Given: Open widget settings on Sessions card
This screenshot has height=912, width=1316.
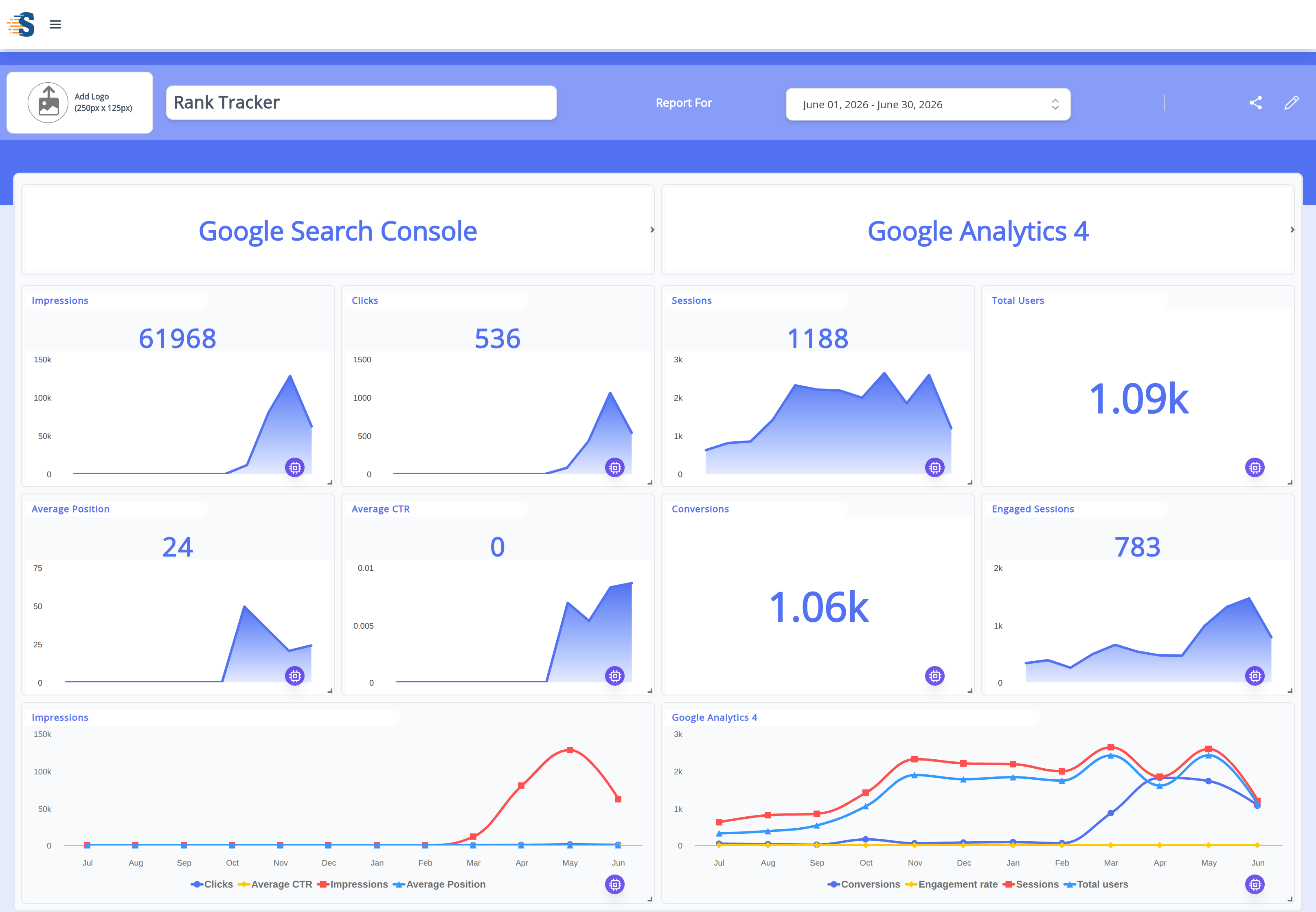Looking at the screenshot, I should (x=935, y=467).
